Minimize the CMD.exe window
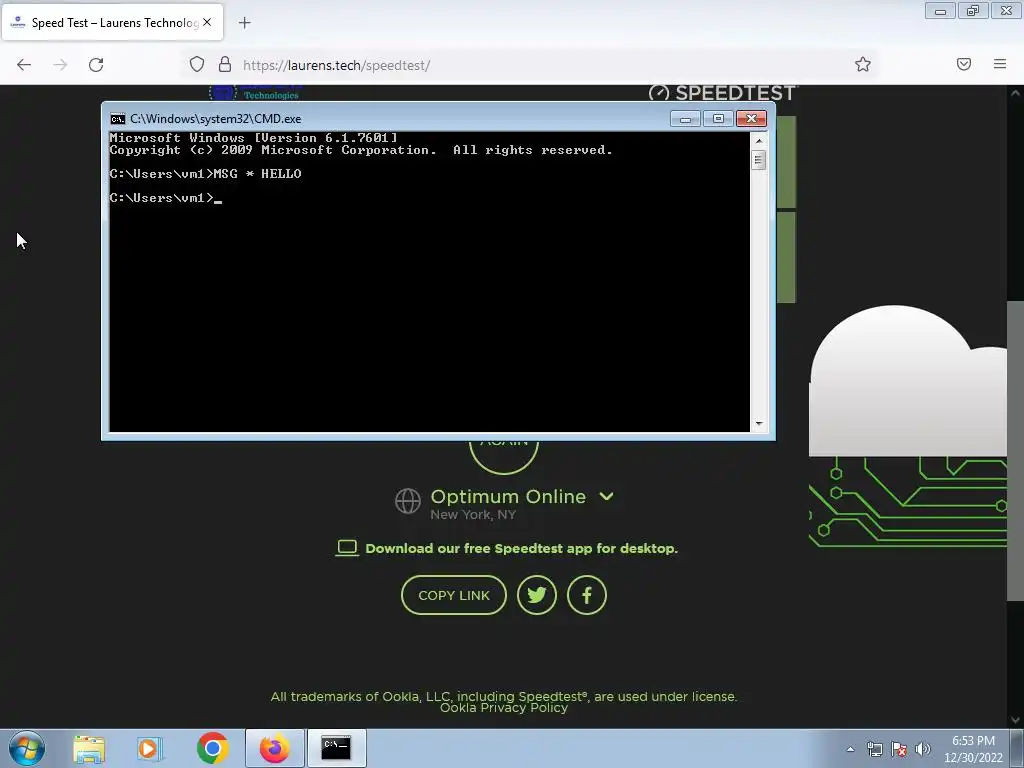Screen dimensions: 1024x768 point(685,119)
